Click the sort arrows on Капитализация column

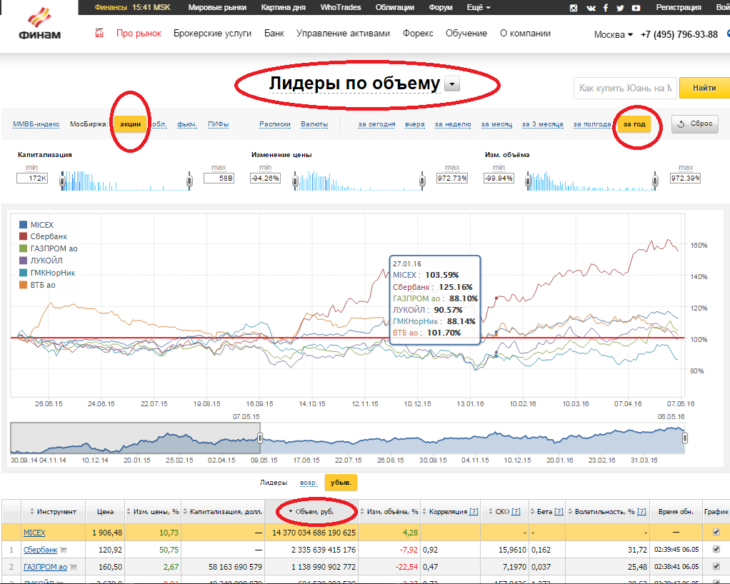coord(185,511)
